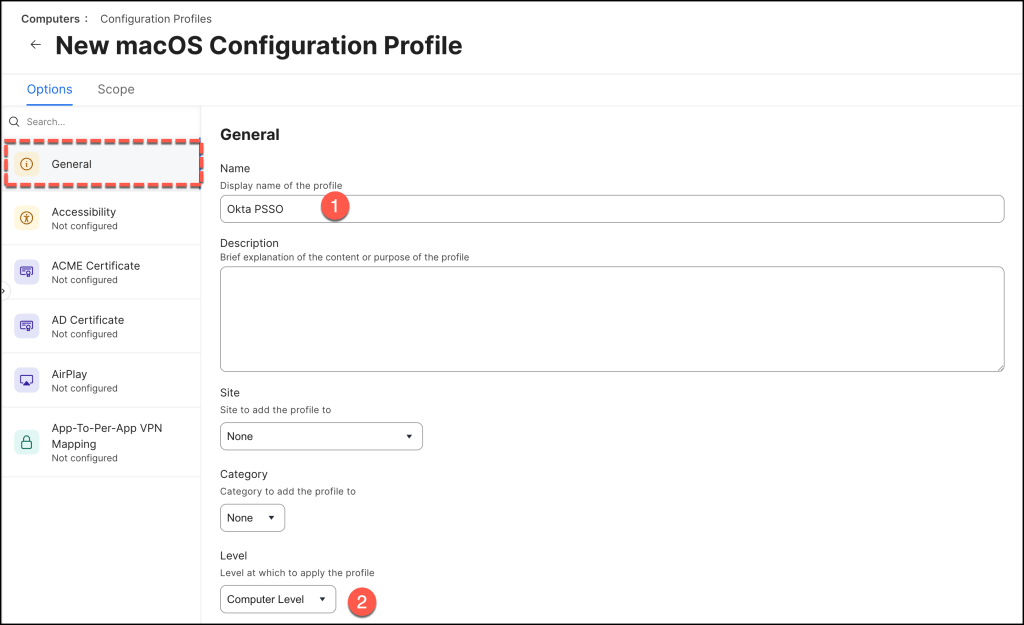Open the Computers breadcrumb link
The width and height of the screenshot is (1024, 625).
point(50,19)
